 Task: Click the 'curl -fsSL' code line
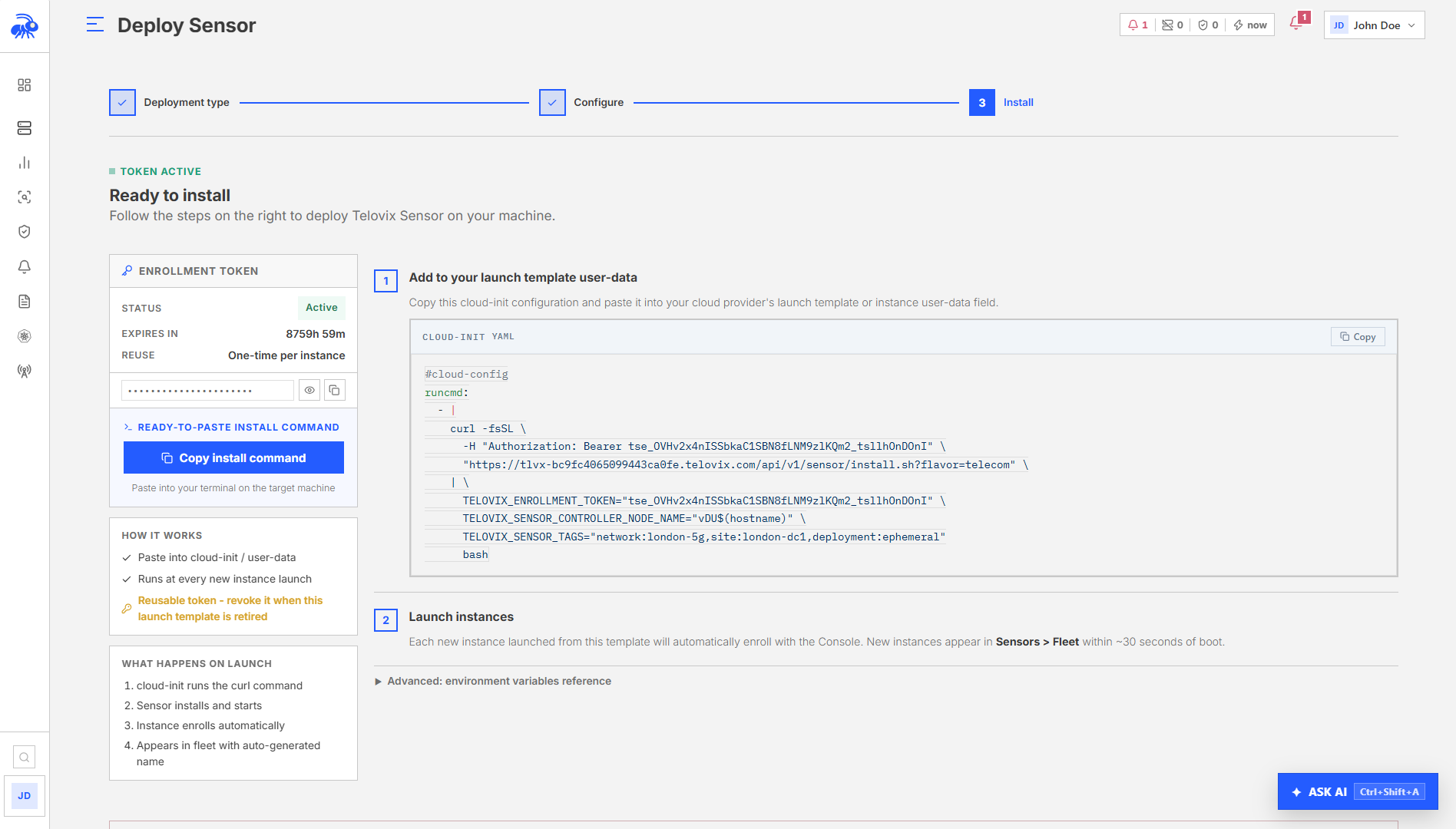[x=488, y=429]
